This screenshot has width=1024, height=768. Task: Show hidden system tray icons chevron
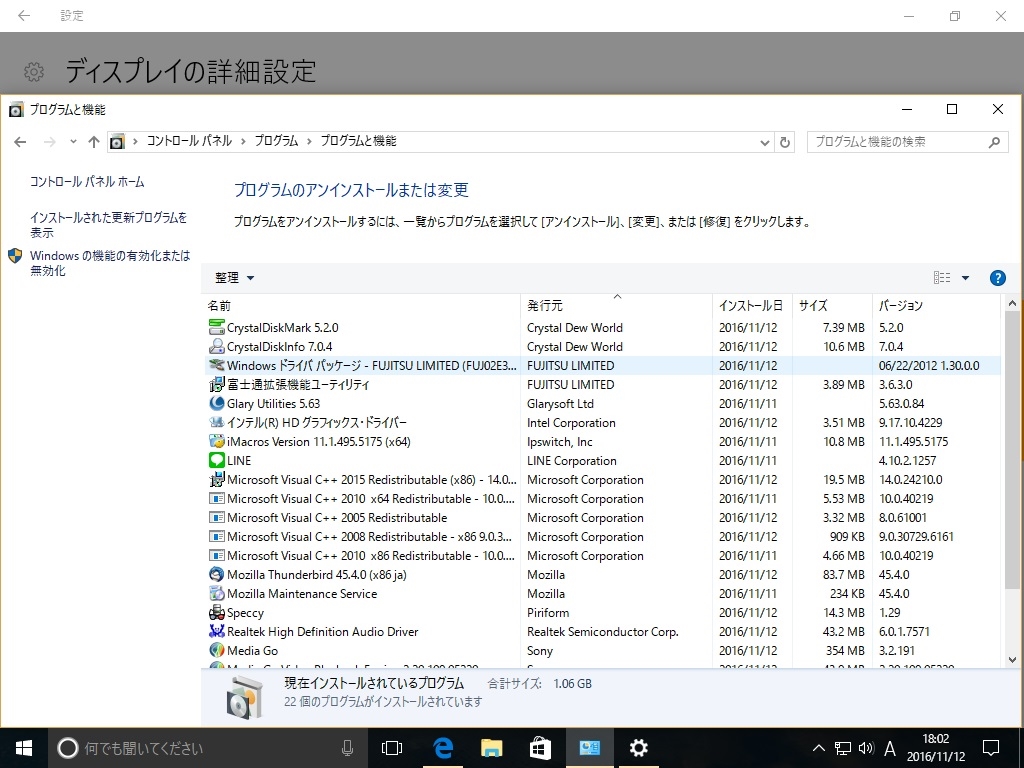pos(818,748)
